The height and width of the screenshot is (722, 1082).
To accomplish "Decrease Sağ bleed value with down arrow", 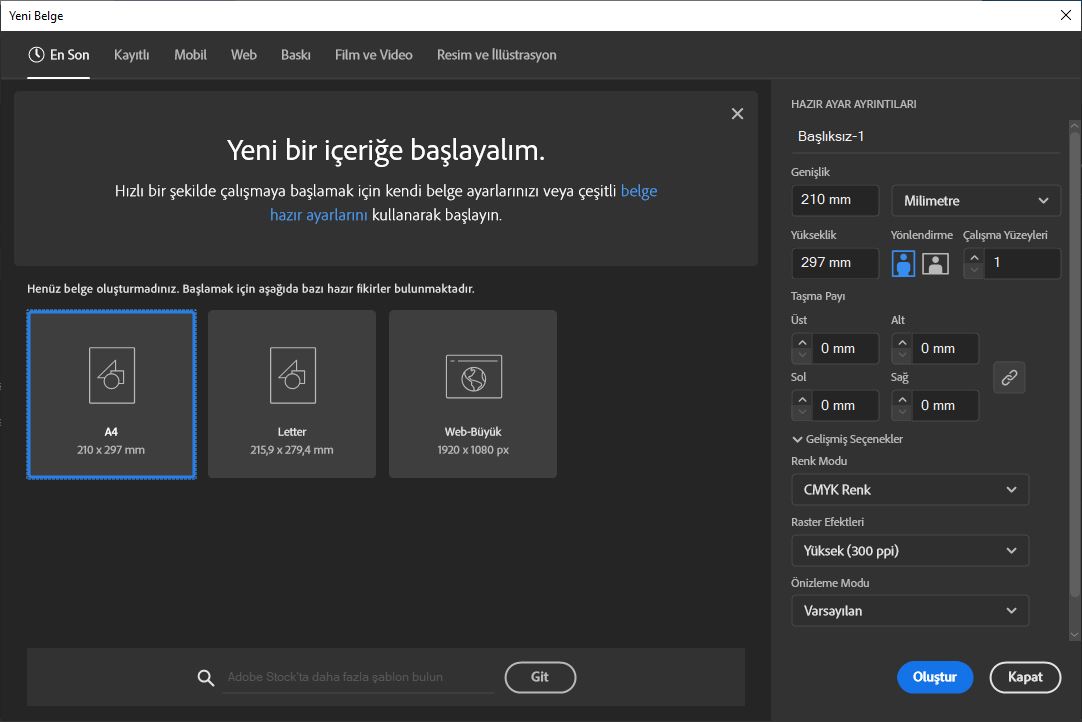I will [x=902, y=412].
